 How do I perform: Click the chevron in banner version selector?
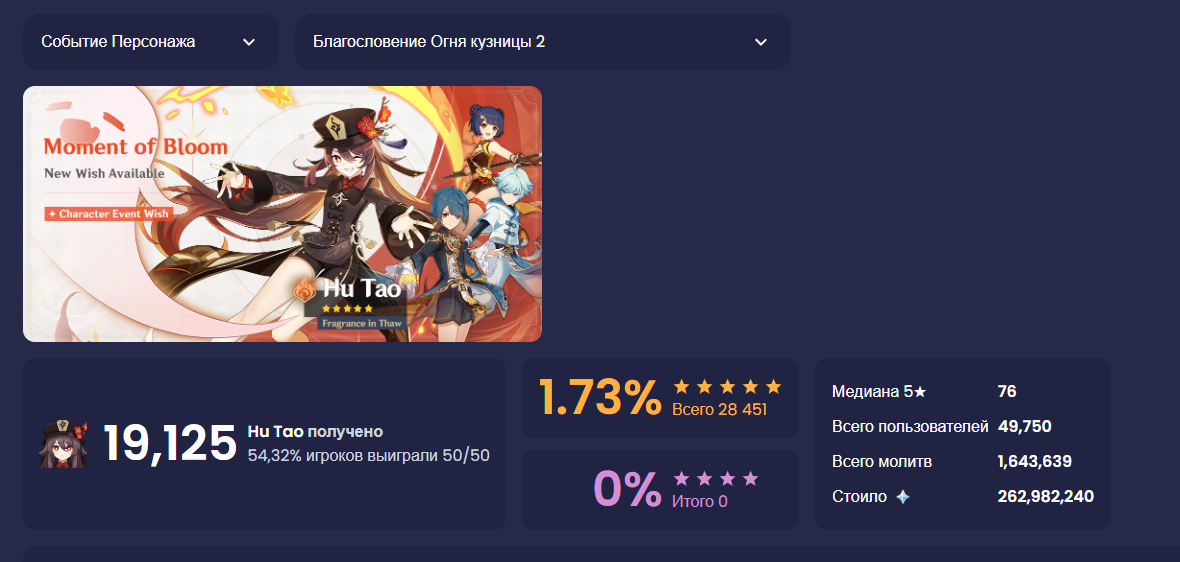coord(760,42)
